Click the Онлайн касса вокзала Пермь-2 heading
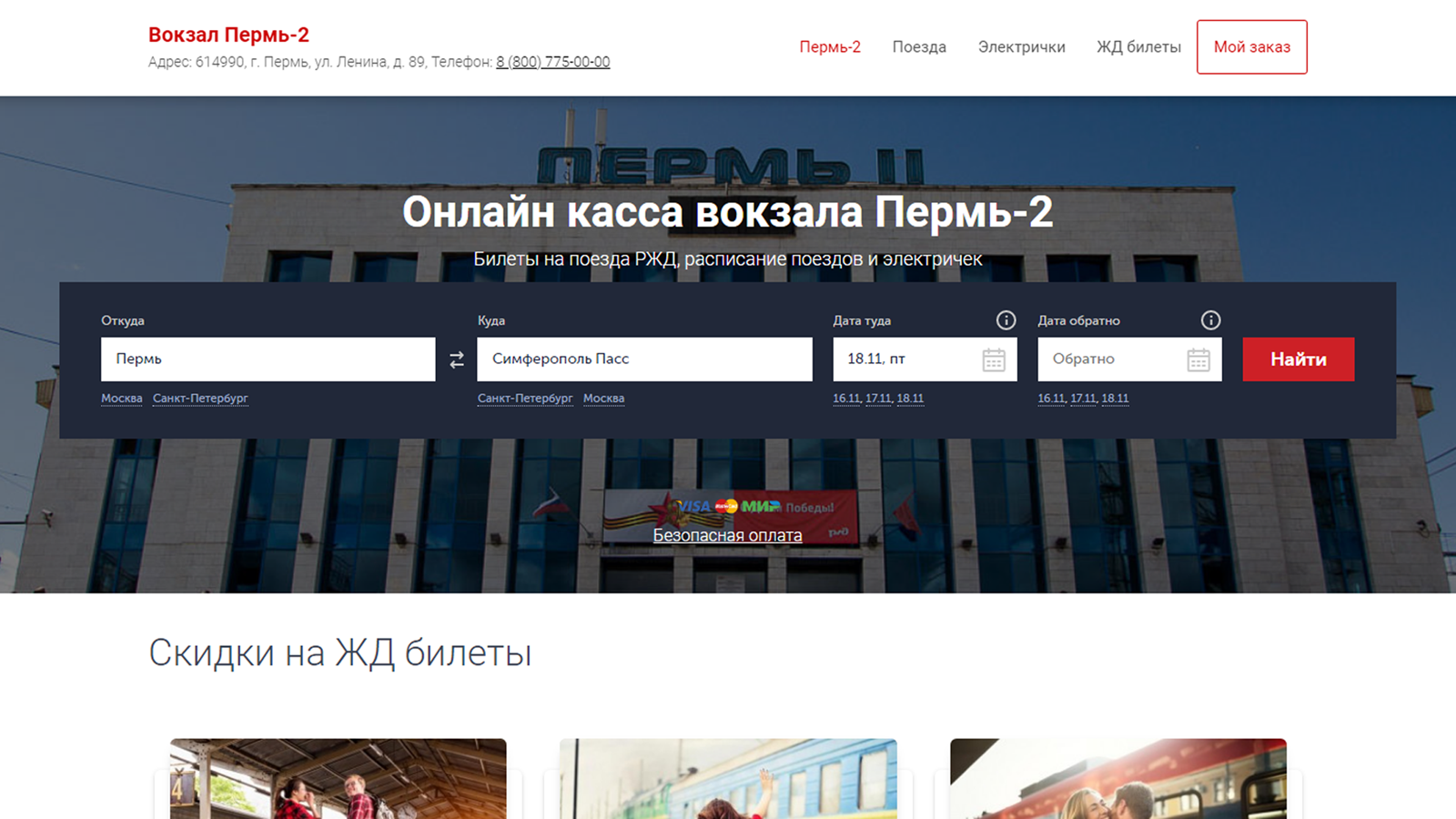Viewport: 1456px width, 819px height. point(728,212)
